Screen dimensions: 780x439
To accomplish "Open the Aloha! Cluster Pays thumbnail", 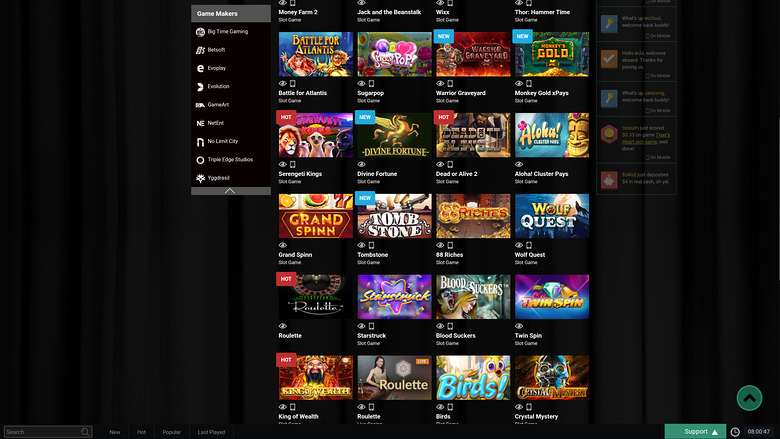I will 552,135.
